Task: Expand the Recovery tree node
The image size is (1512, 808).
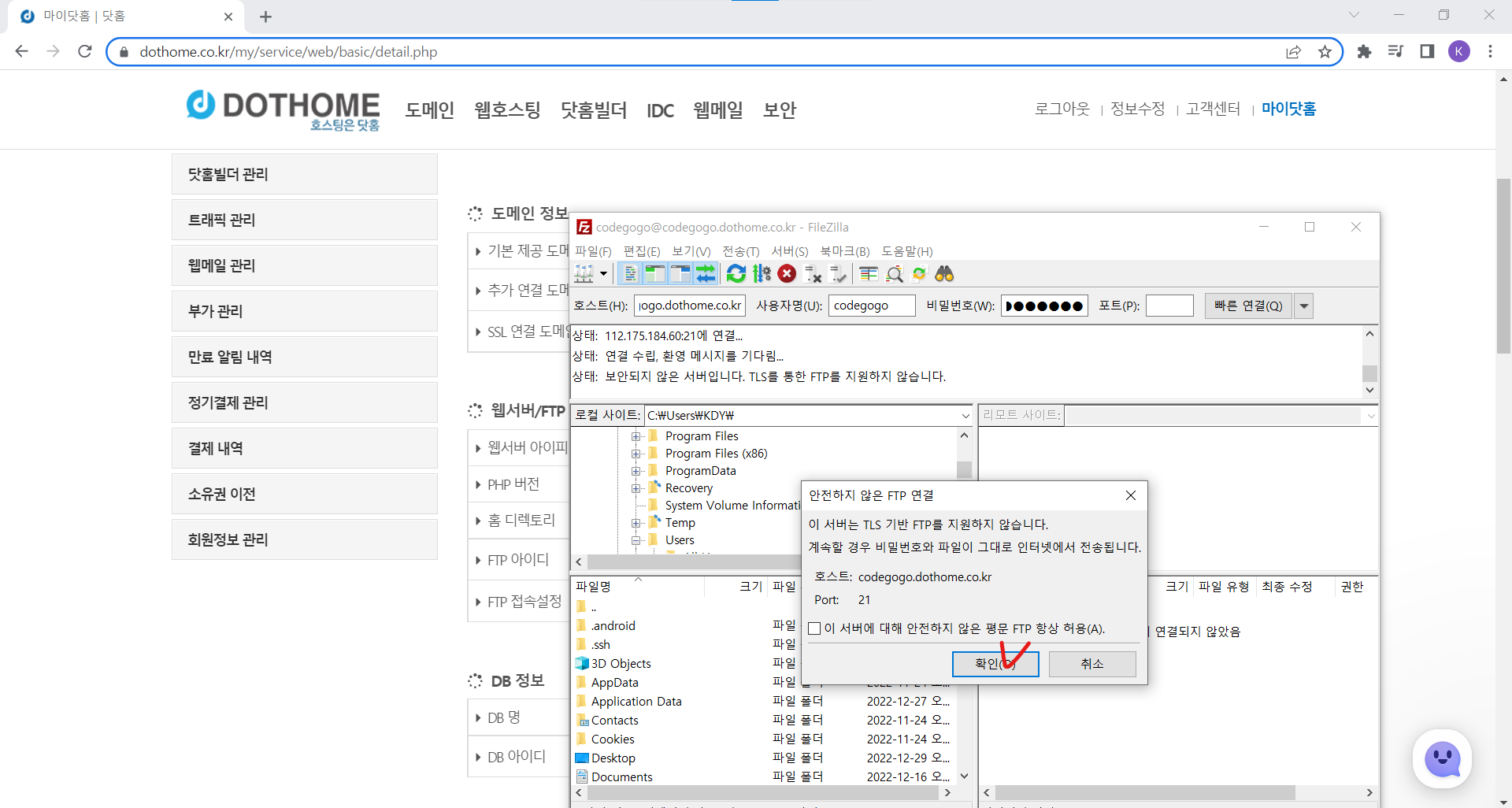Action: coord(636,488)
